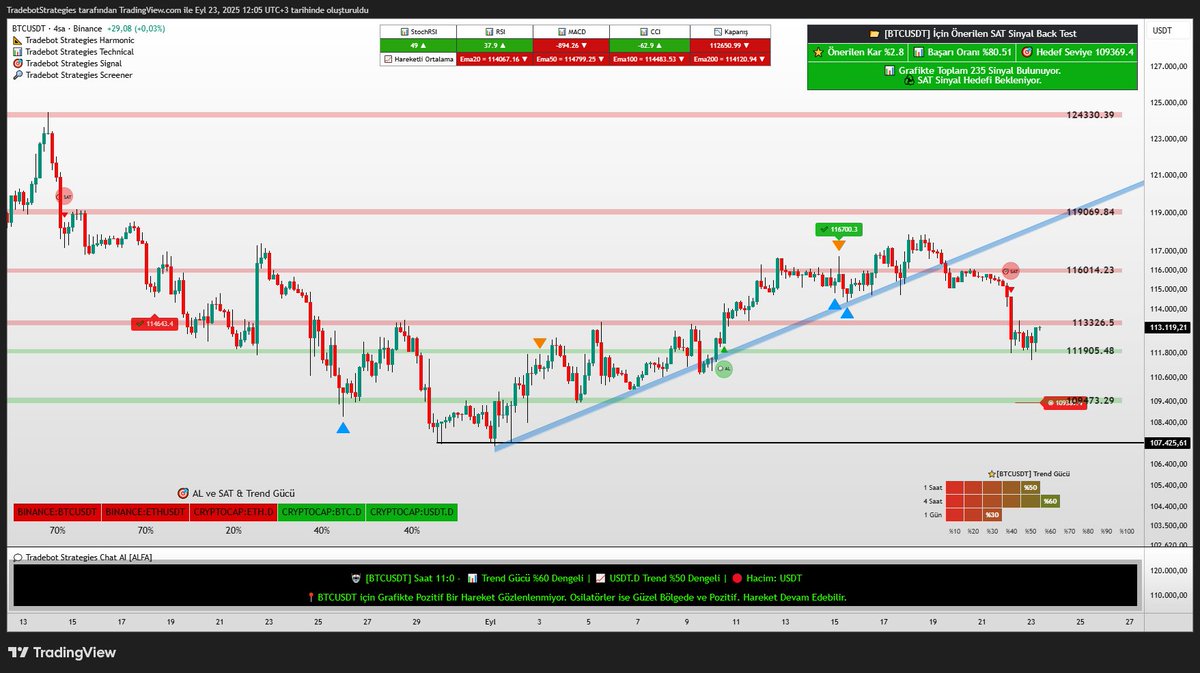This screenshot has width=1200, height=673.
Task: Click the BINANCE:ETHUSDT red cell
Action: (x=145, y=512)
